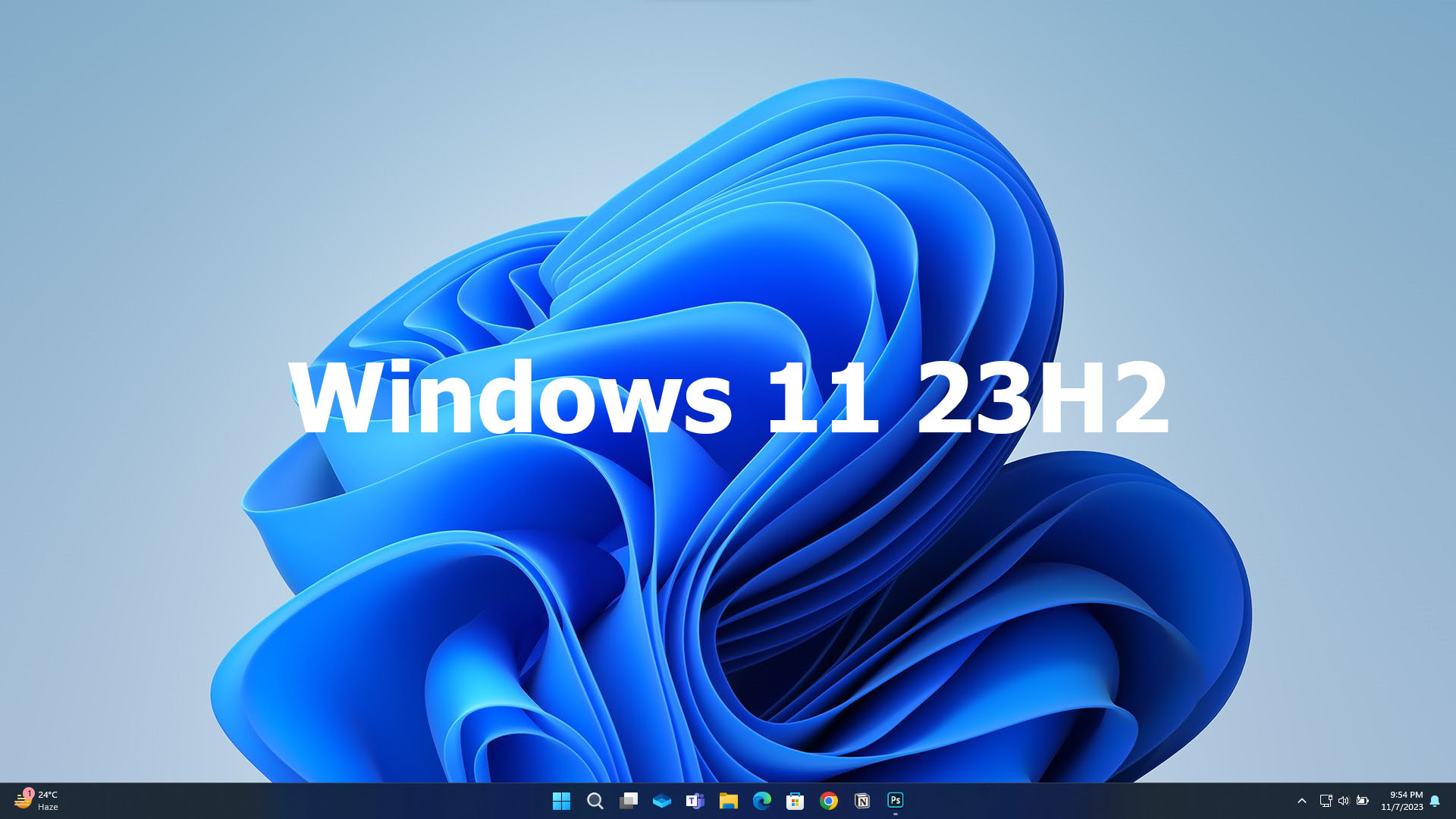Screen dimensions: 1456x819
Task: Open Microsoft Store
Action: 795,801
